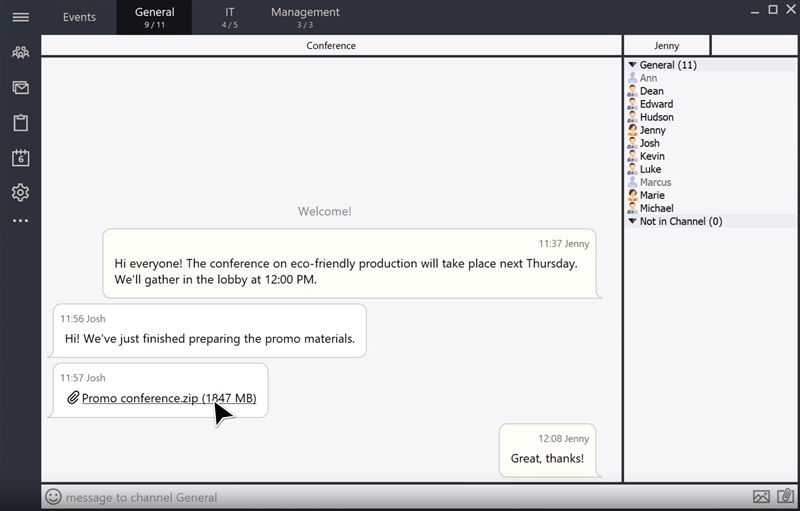Click Marcus's greyed user avatar icon
This screenshot has height=511, width=800.
pyautogui.click(x=632, y=182)
